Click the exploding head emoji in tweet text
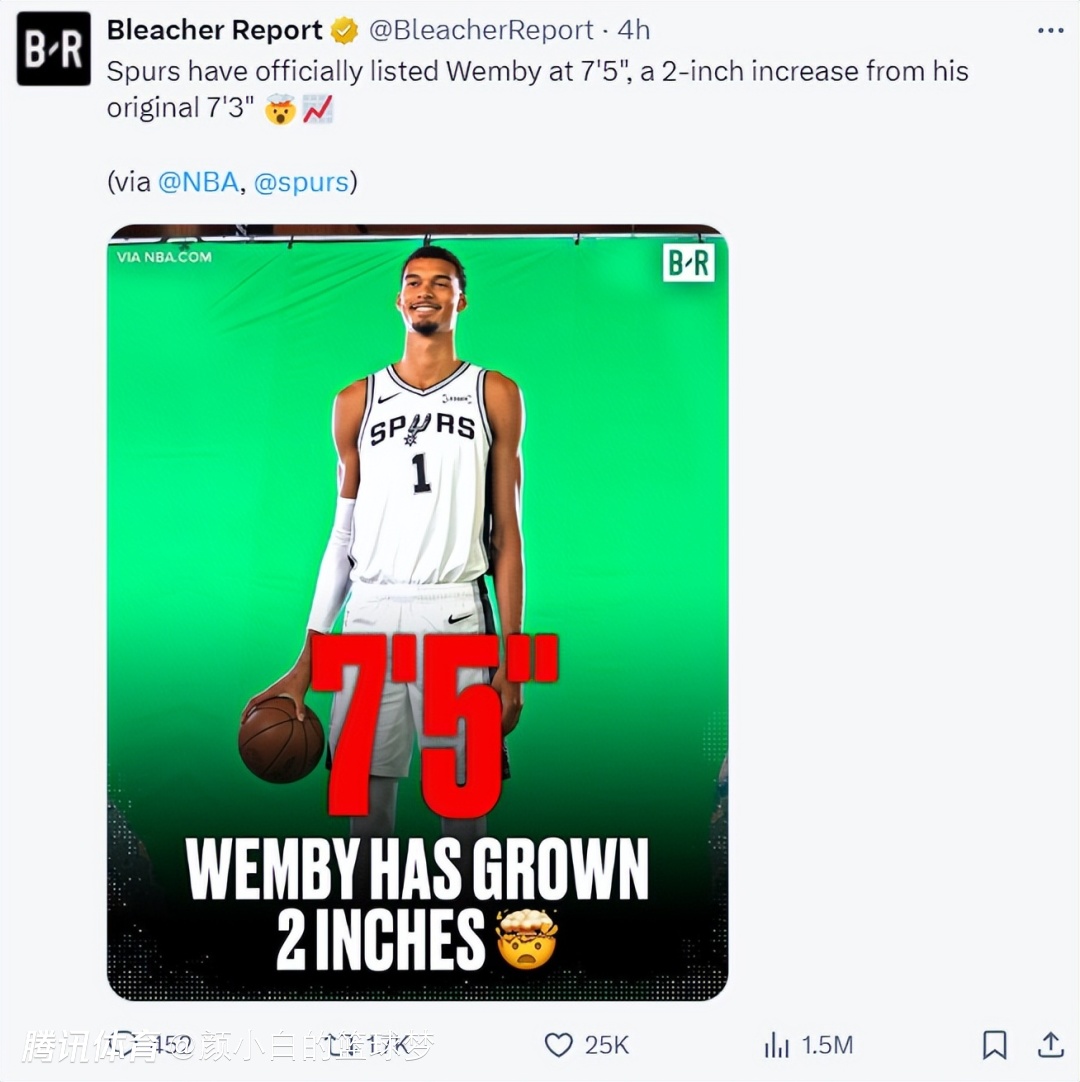Viewport: 1080px width, 1082px height. coord(278,109)
